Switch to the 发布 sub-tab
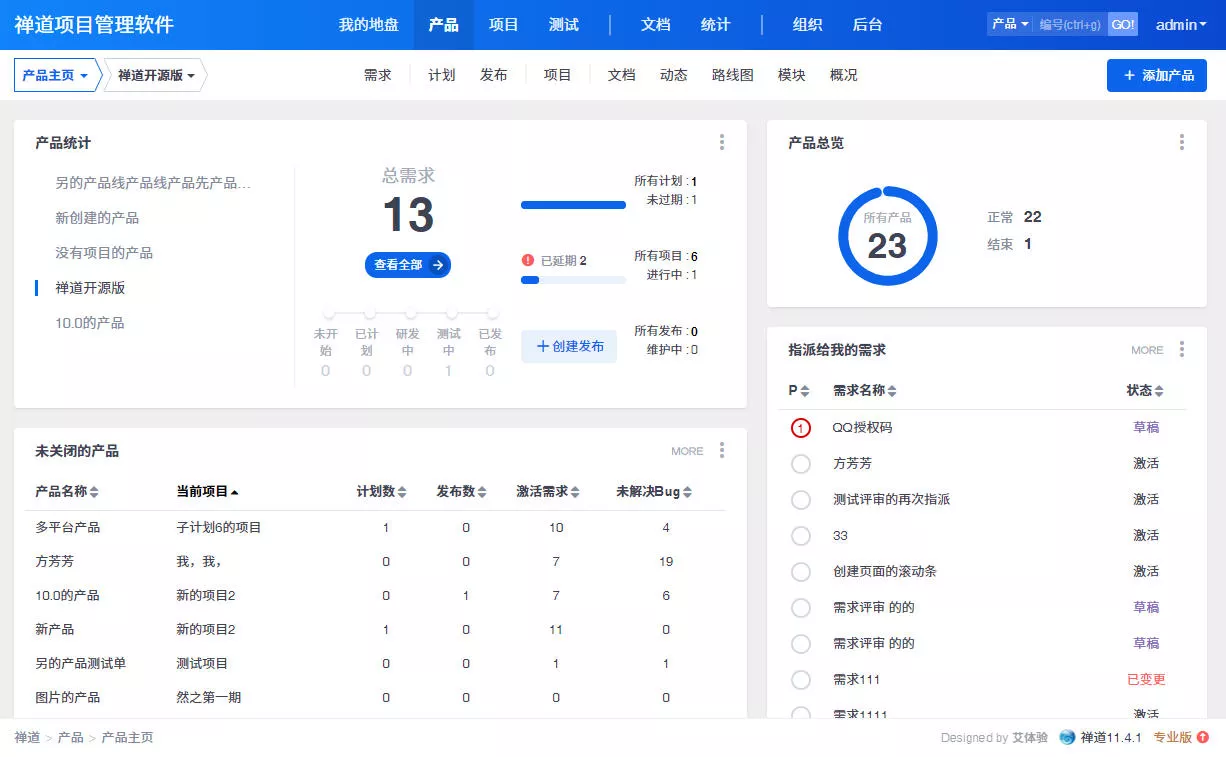1226x757 pixels. [494, 75]
